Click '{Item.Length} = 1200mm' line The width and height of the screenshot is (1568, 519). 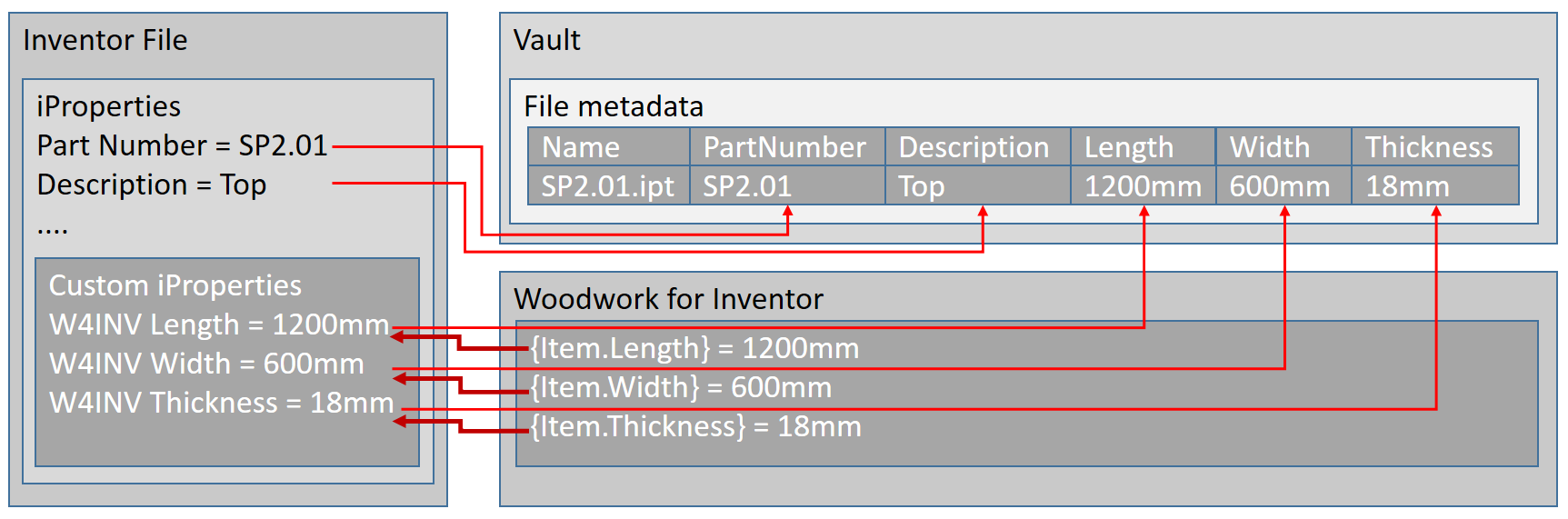point(694,348)
